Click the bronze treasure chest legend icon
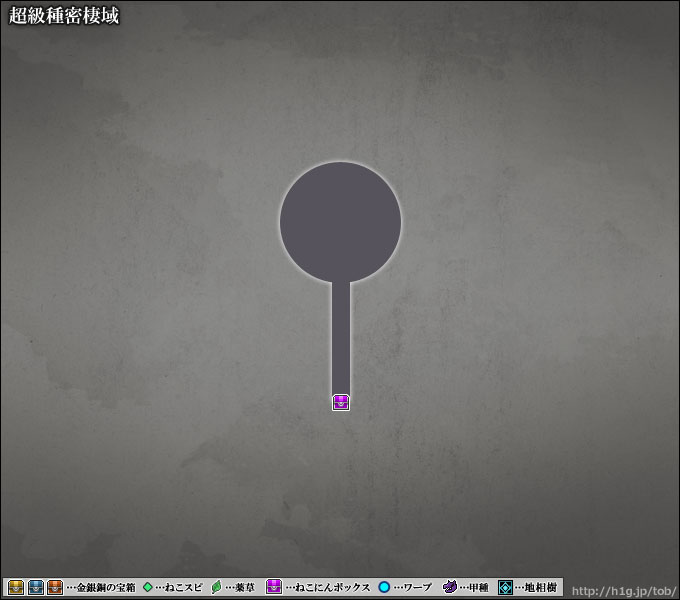Image resolution: width=680 pixels, height=600 pixels. click(55, 587)
